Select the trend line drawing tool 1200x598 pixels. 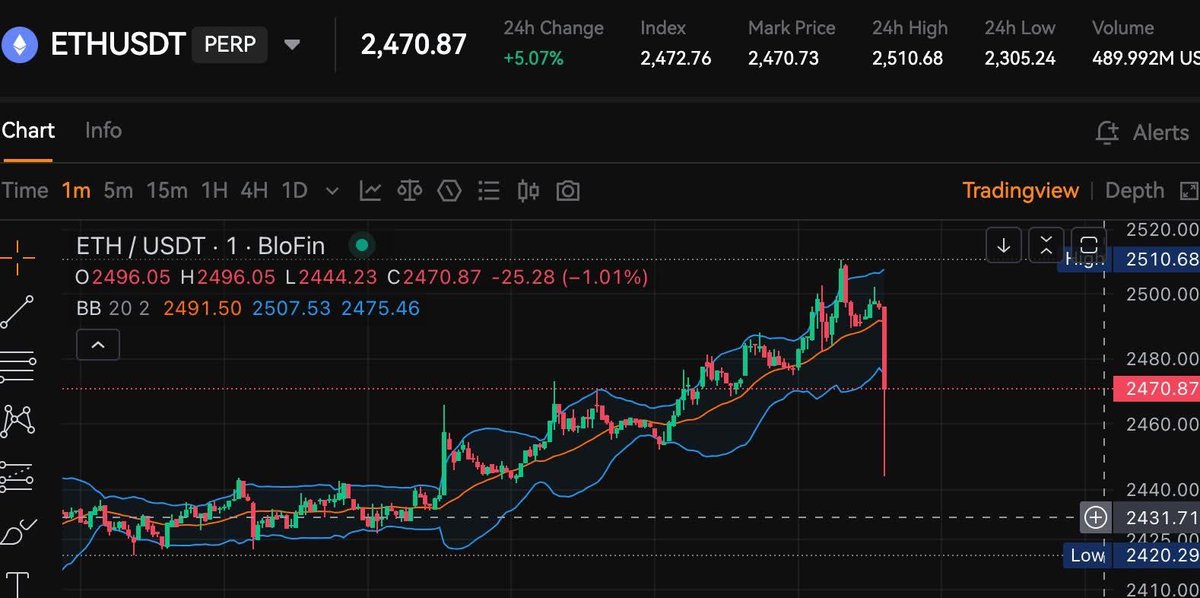pyautogui.click(x=17, y=311)
